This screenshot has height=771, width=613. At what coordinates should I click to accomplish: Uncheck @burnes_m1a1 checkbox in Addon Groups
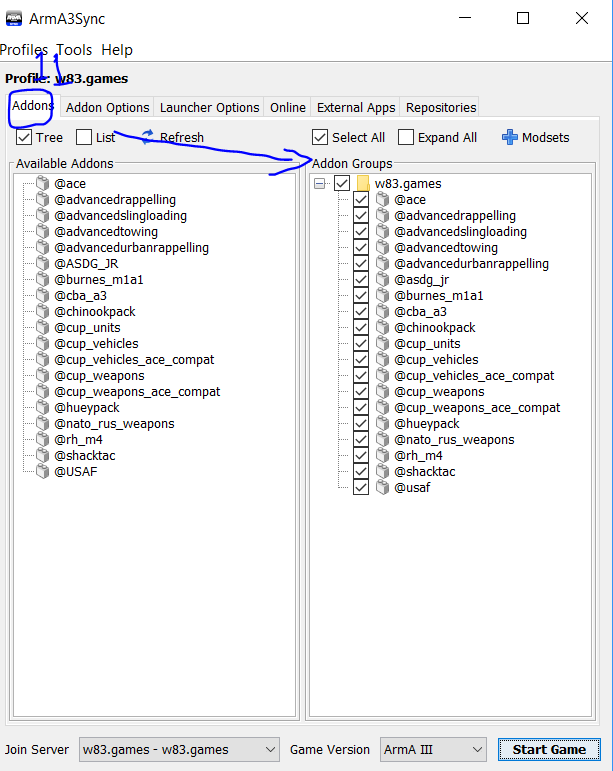point(361,296)
